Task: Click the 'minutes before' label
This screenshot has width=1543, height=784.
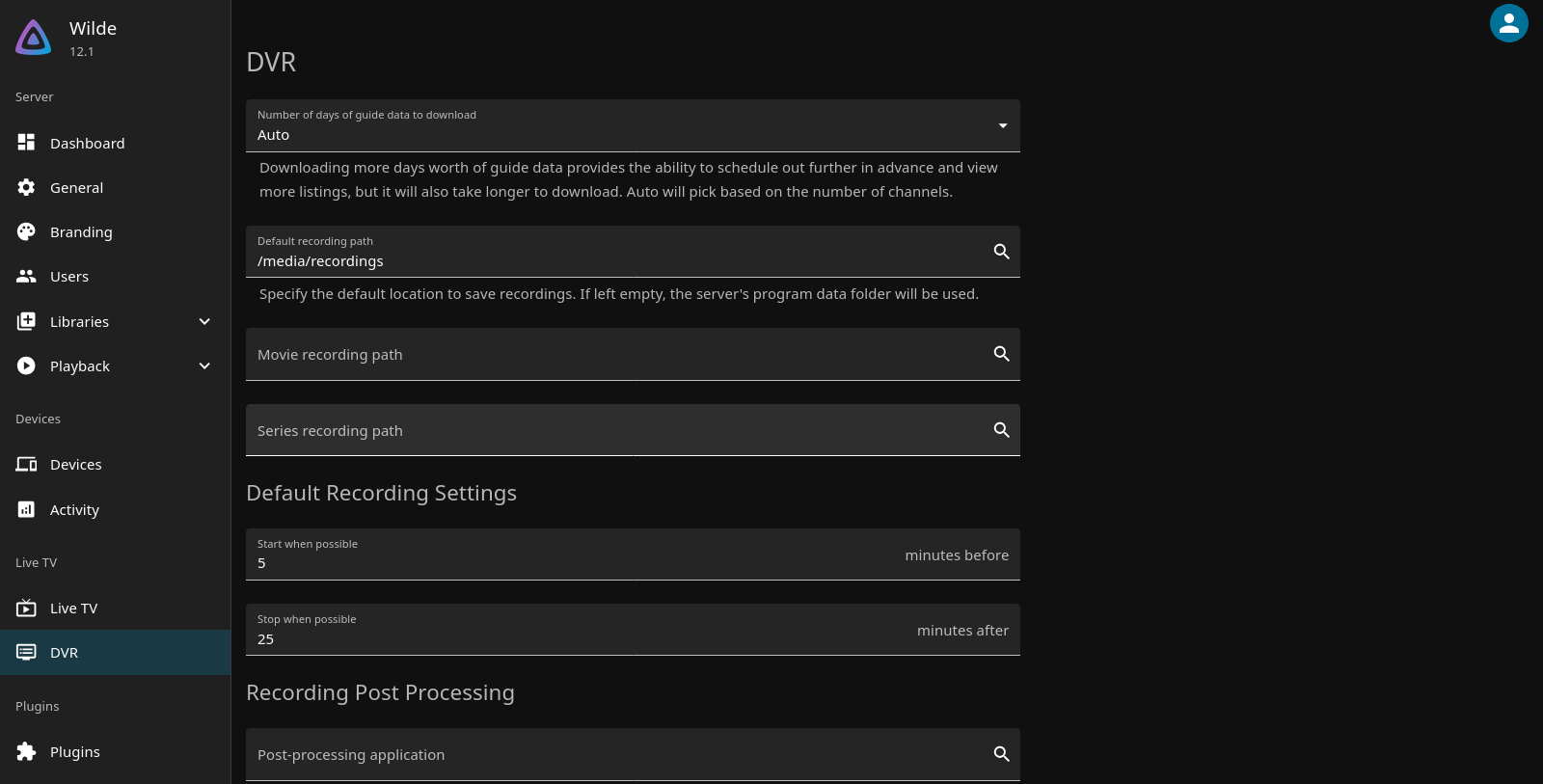Action: pyautogui.click(x=957, y=555)
